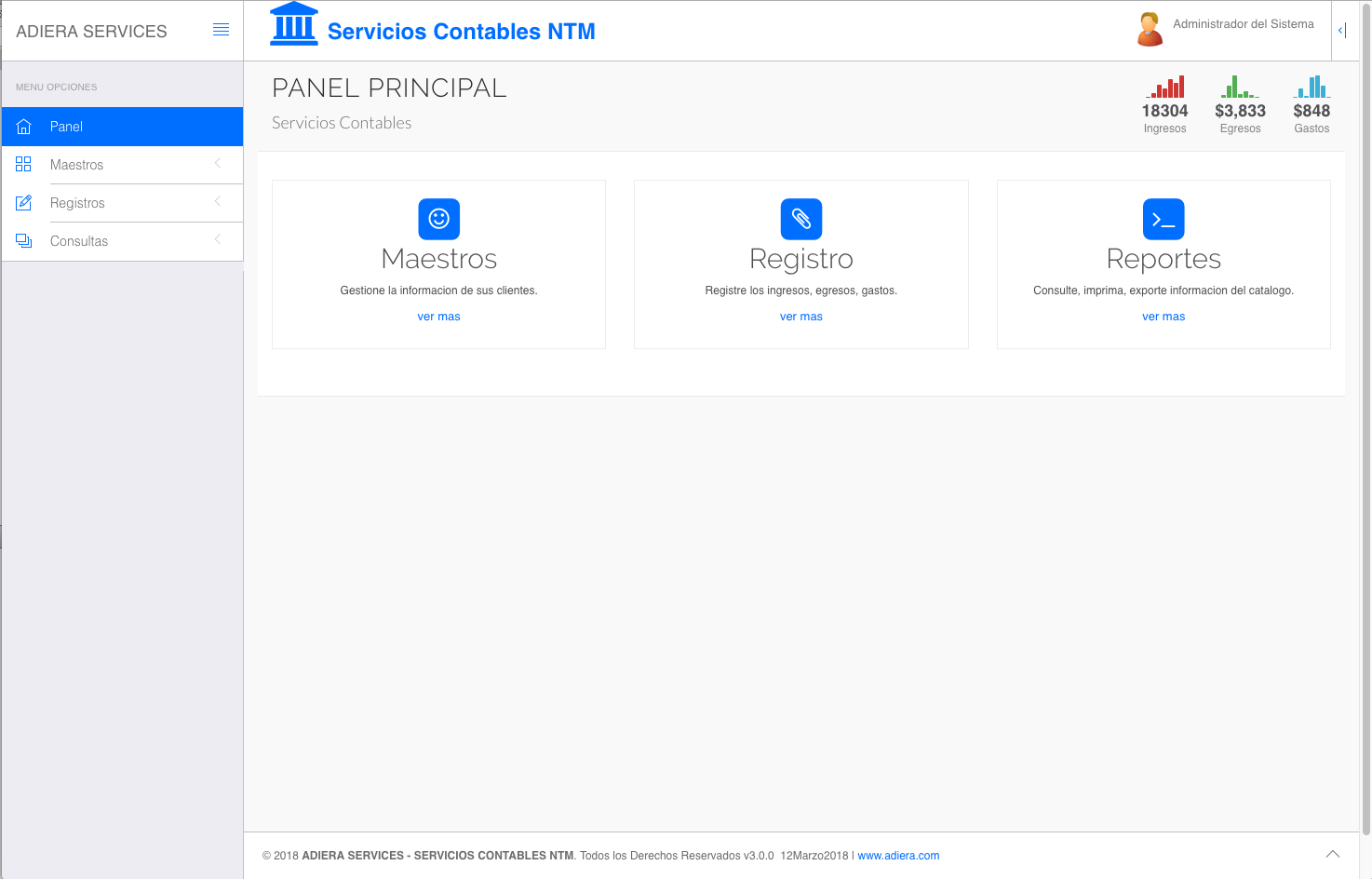Click the blue Gastos bar chart
The height and width of the screenshot is (879, 1372).
coord(1311,88)
